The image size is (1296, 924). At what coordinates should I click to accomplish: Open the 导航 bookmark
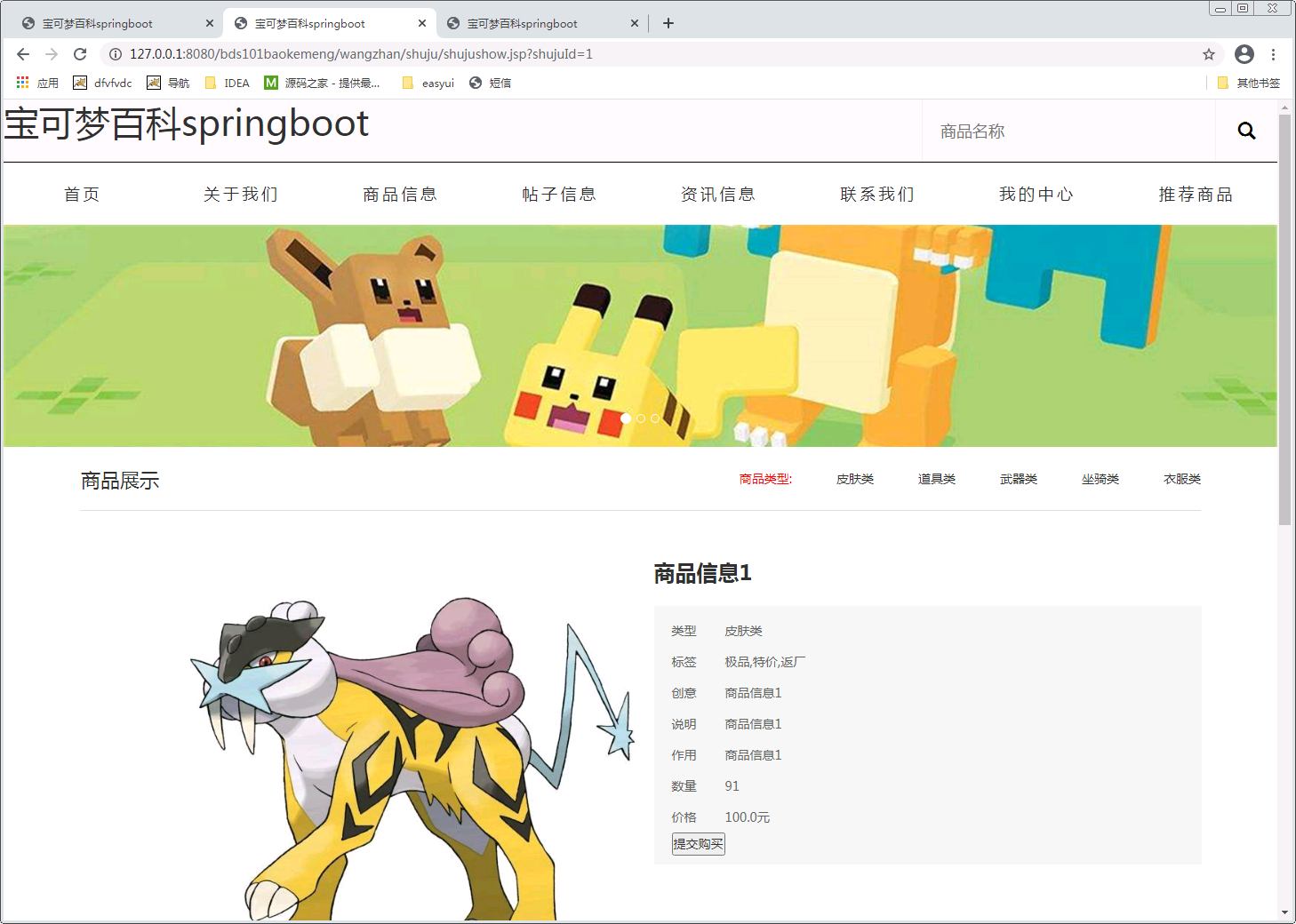tap(168, 83)
